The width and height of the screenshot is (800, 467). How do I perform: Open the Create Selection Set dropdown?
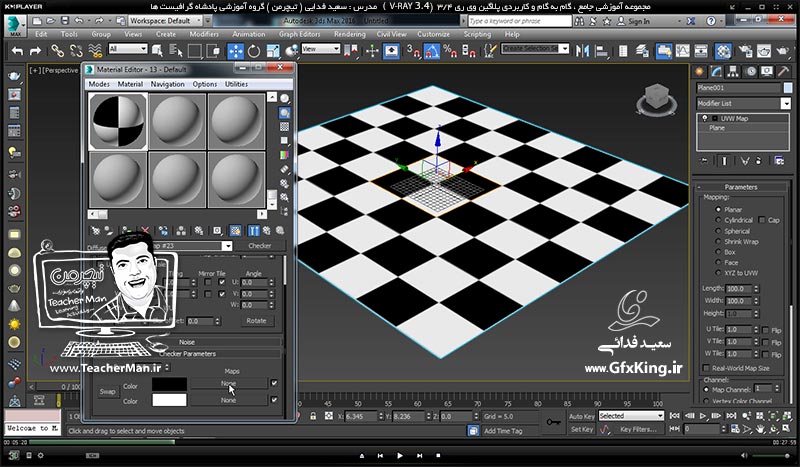[x=564, y=49]
